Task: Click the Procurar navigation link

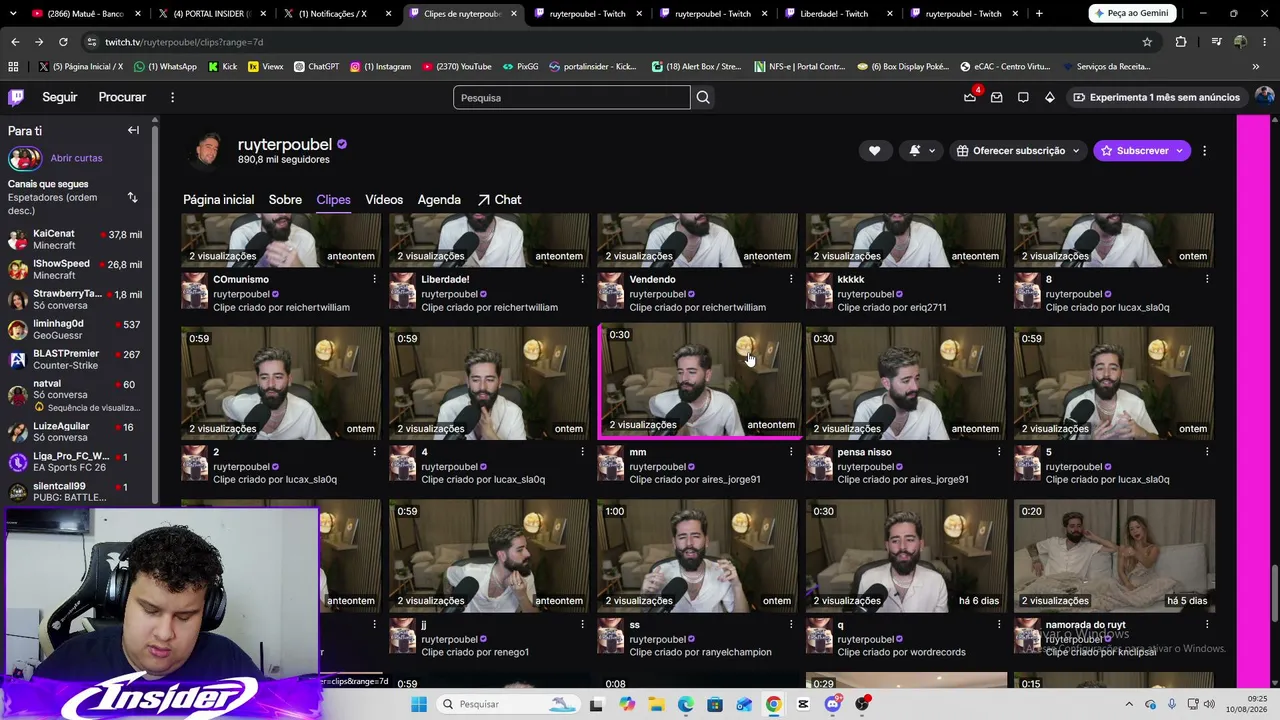Action: coord(122,97)
